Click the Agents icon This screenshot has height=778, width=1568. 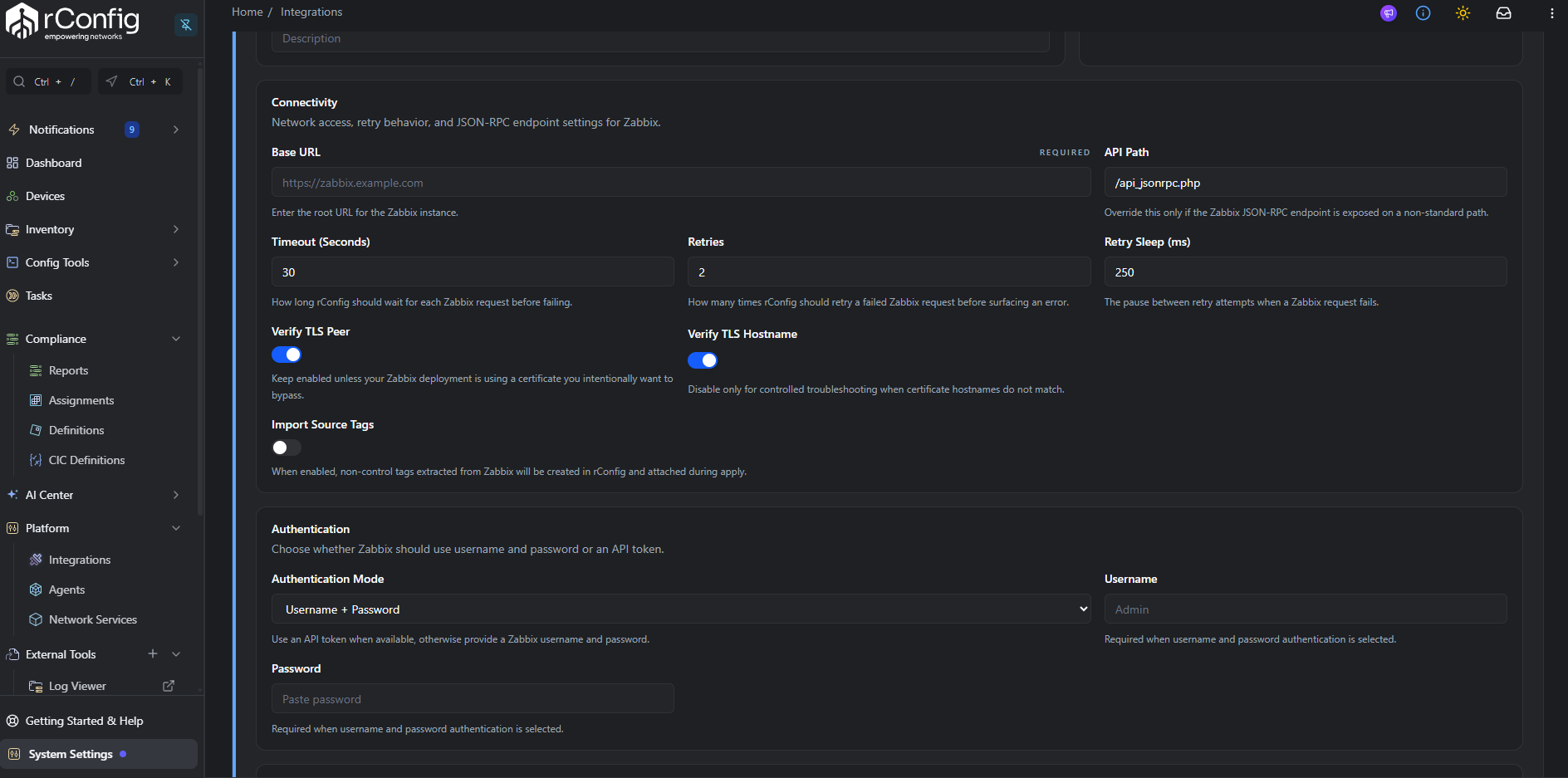click(36, 590)
